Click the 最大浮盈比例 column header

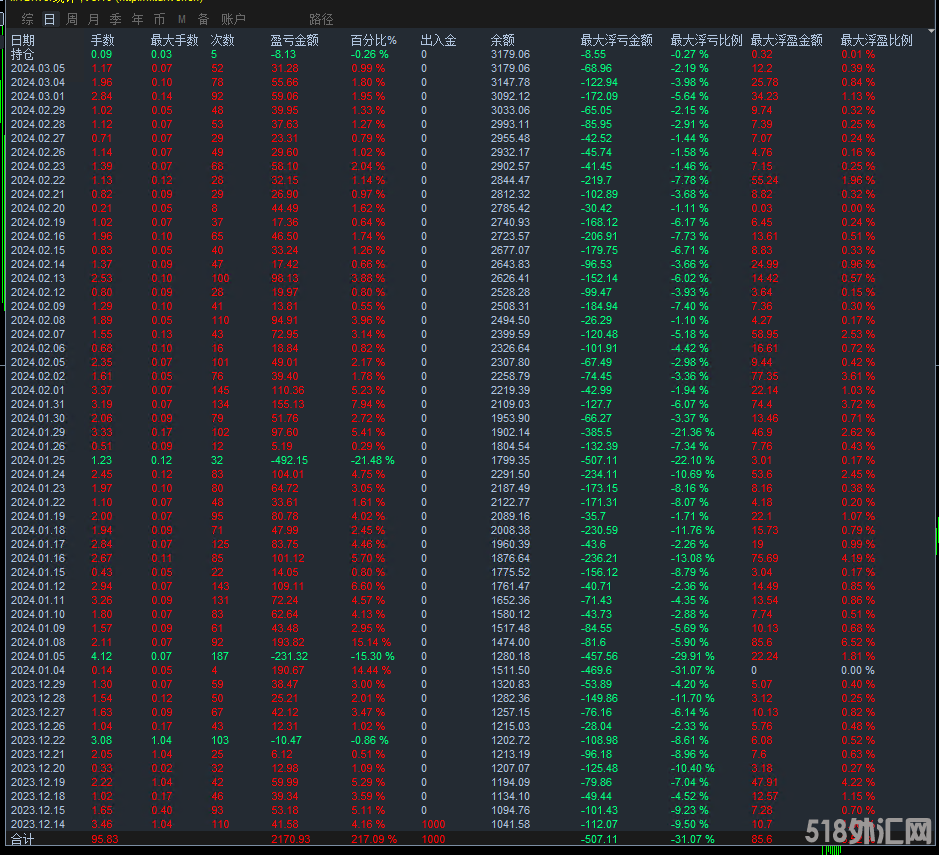pos(876,40)
